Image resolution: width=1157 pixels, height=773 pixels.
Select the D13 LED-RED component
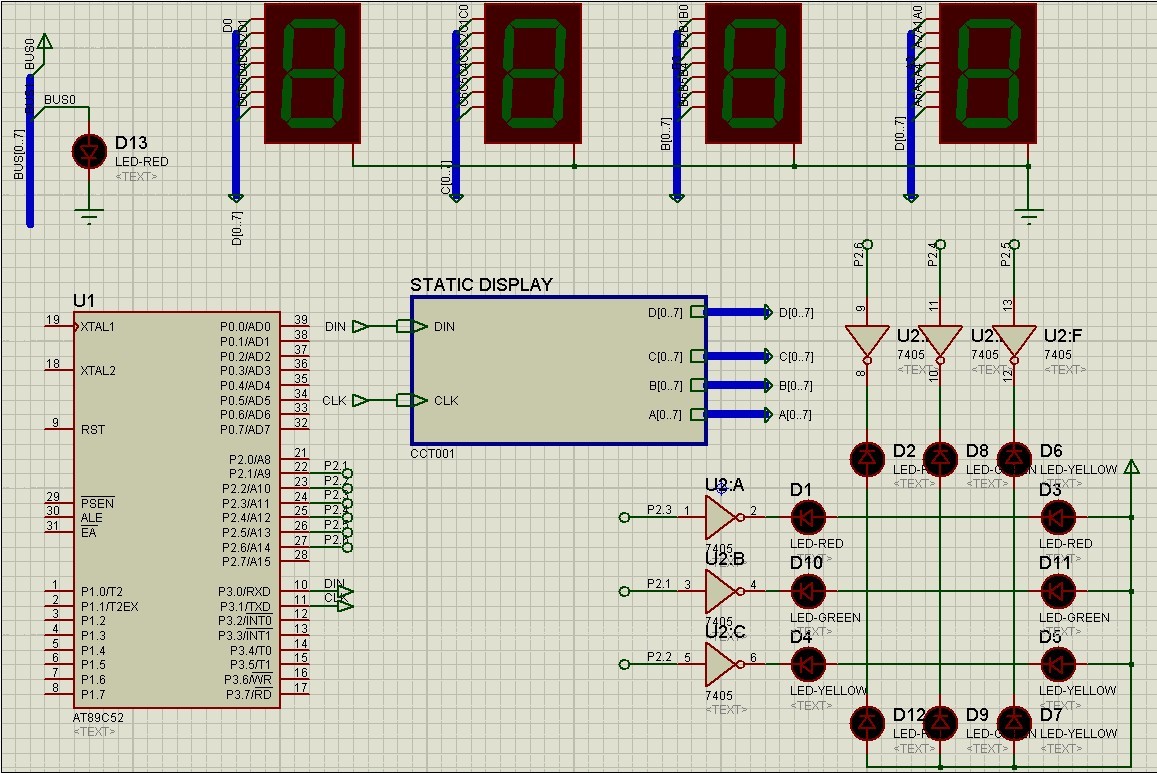coord(90,151)
